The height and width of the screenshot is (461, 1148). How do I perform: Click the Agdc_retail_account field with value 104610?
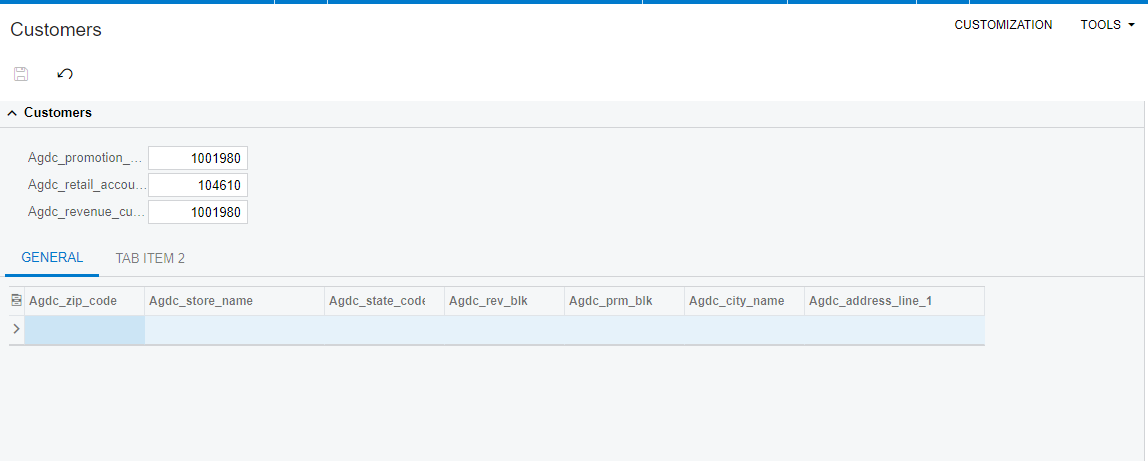(198, 185)
